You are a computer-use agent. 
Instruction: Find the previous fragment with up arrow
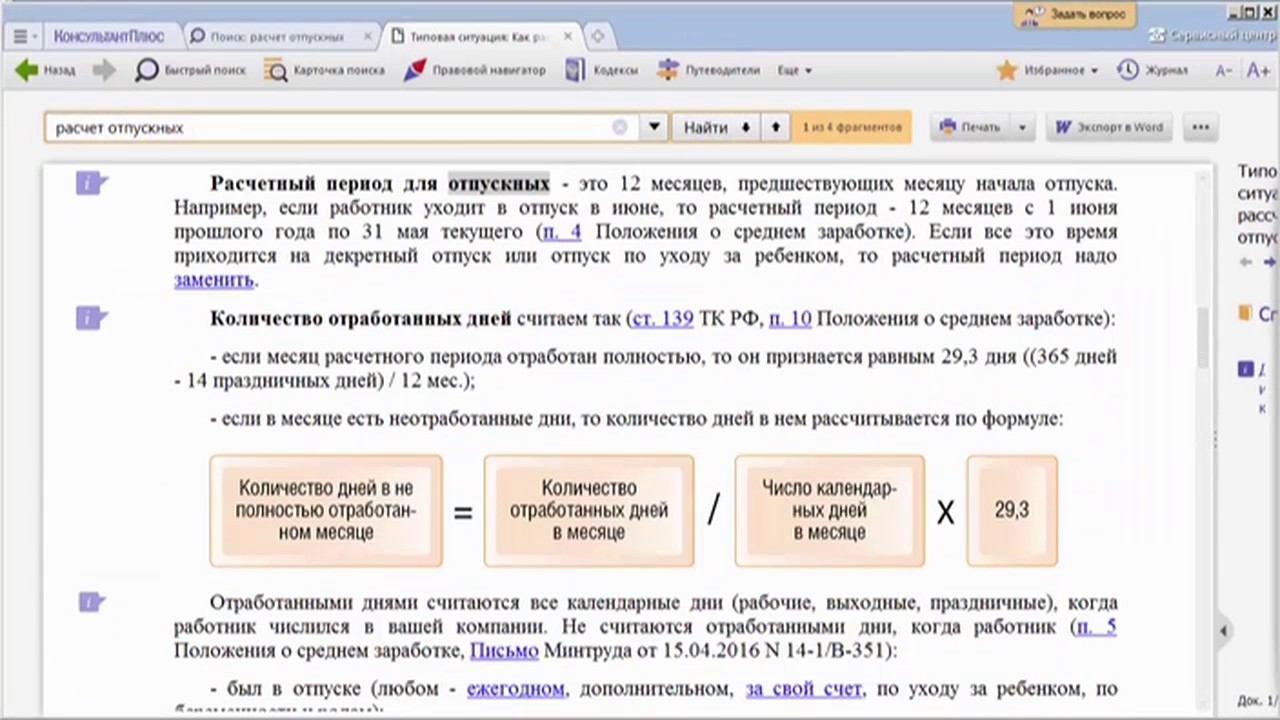[776, 127]
